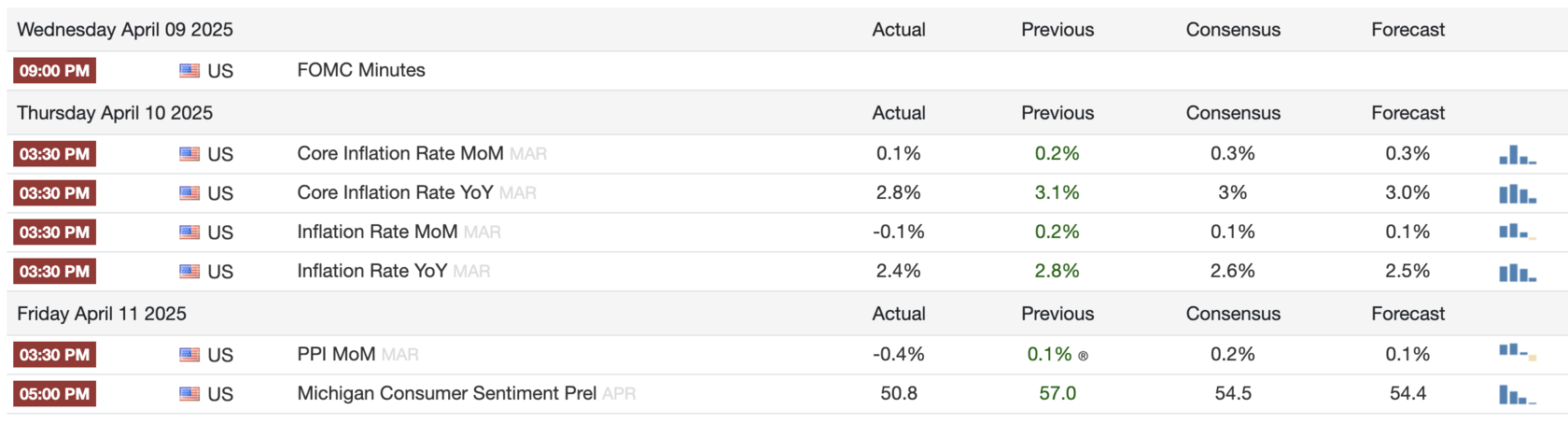Image resolution: width=1568 pixels, height=423 pixels.
Task: Open Inflation Rate YoY bar chart icon
Action: pyautogui.click(x=1518, y=272)
